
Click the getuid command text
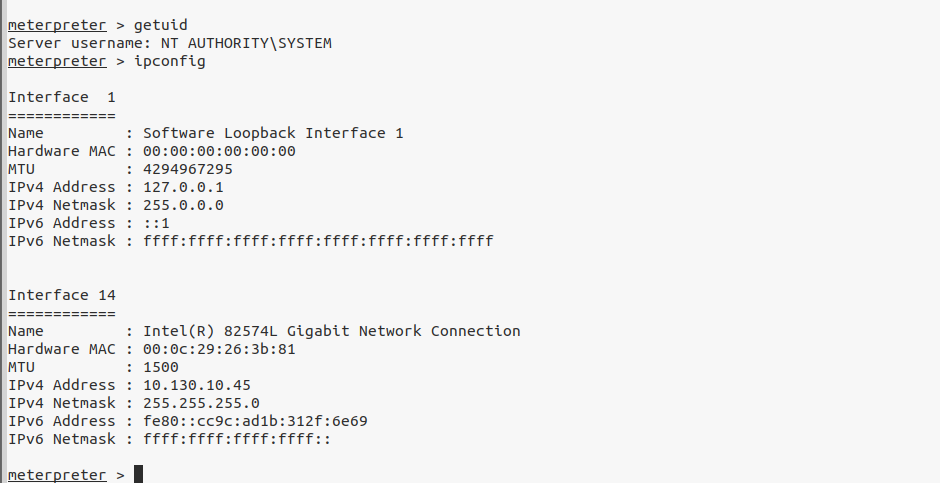click(x=160, y=25)
